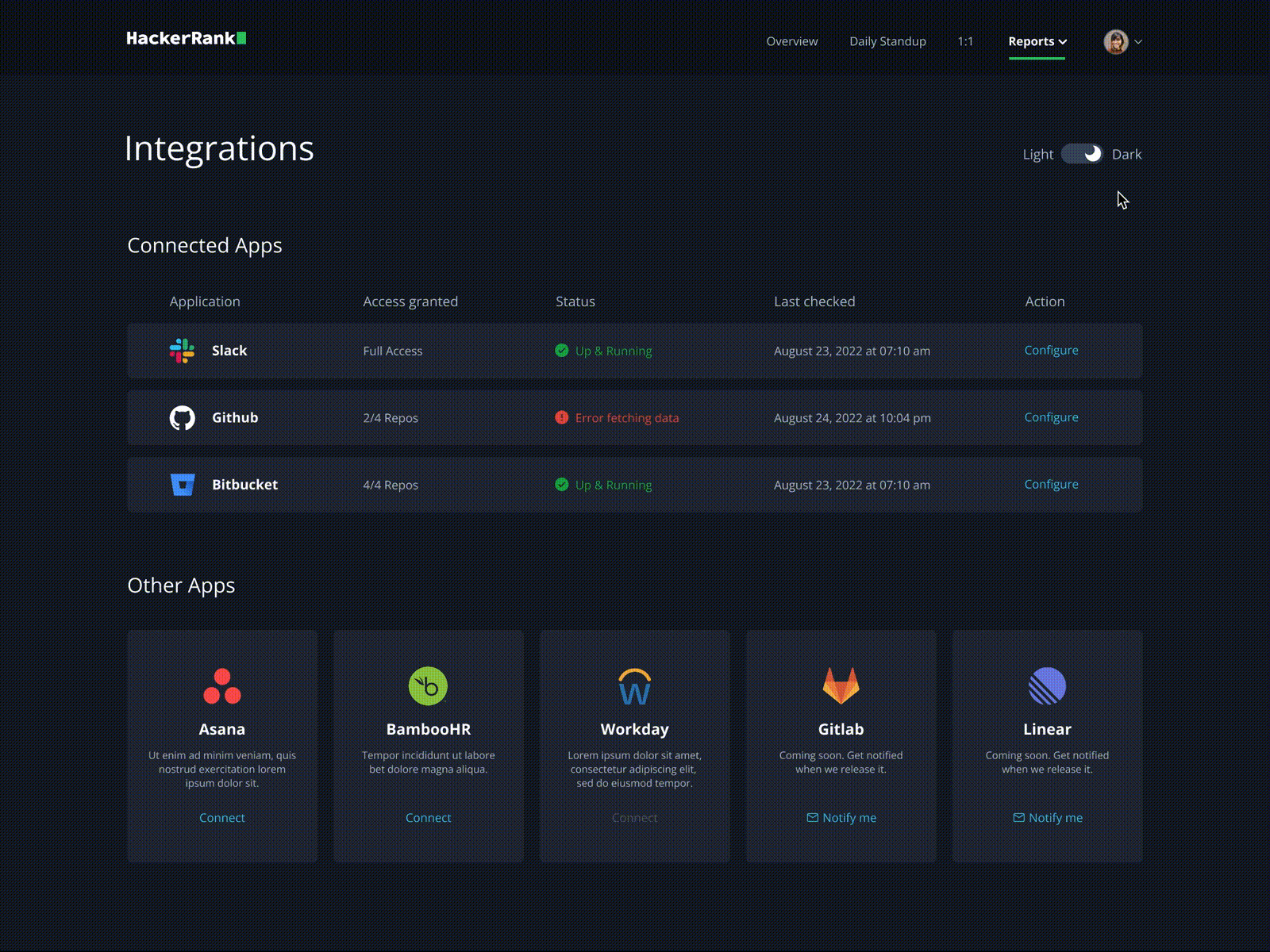Switch to Daily Standup
The image size is (1270, 952).
[887, 41]
